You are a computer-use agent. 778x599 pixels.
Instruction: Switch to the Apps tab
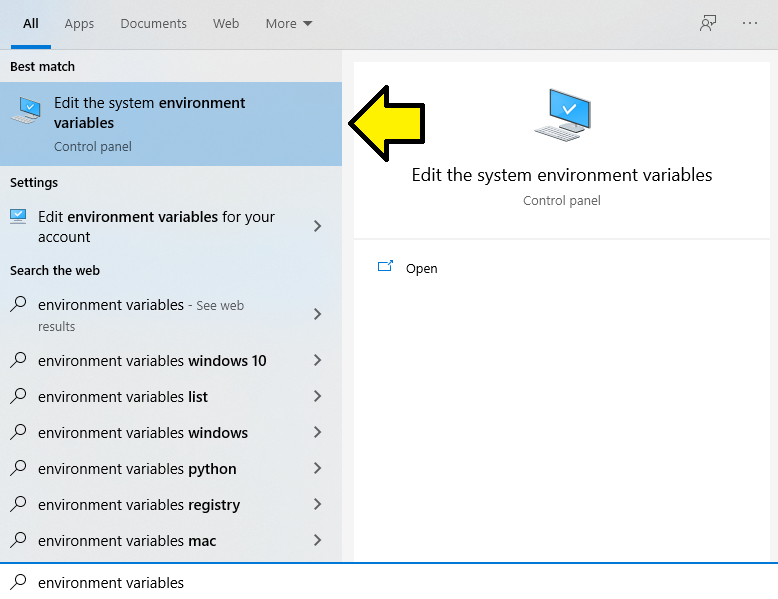[x=79, y=23]
